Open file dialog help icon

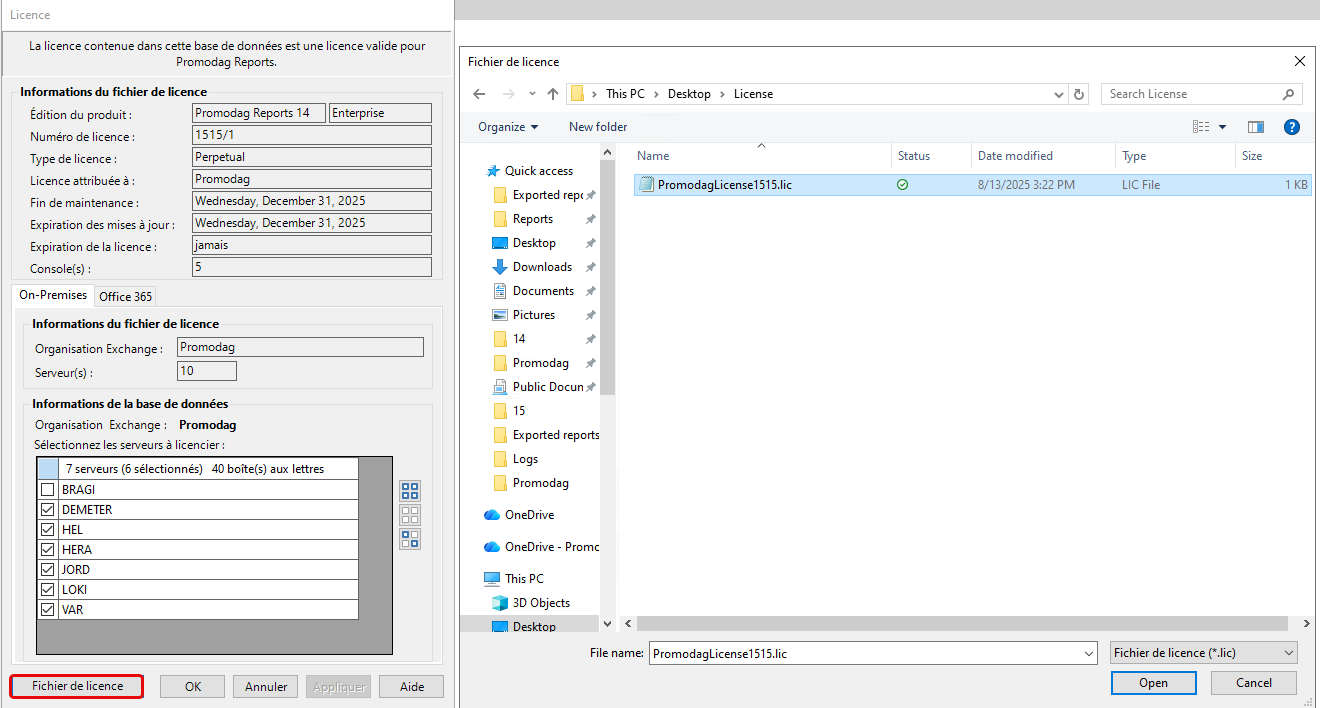click(x=1291, y=127)
